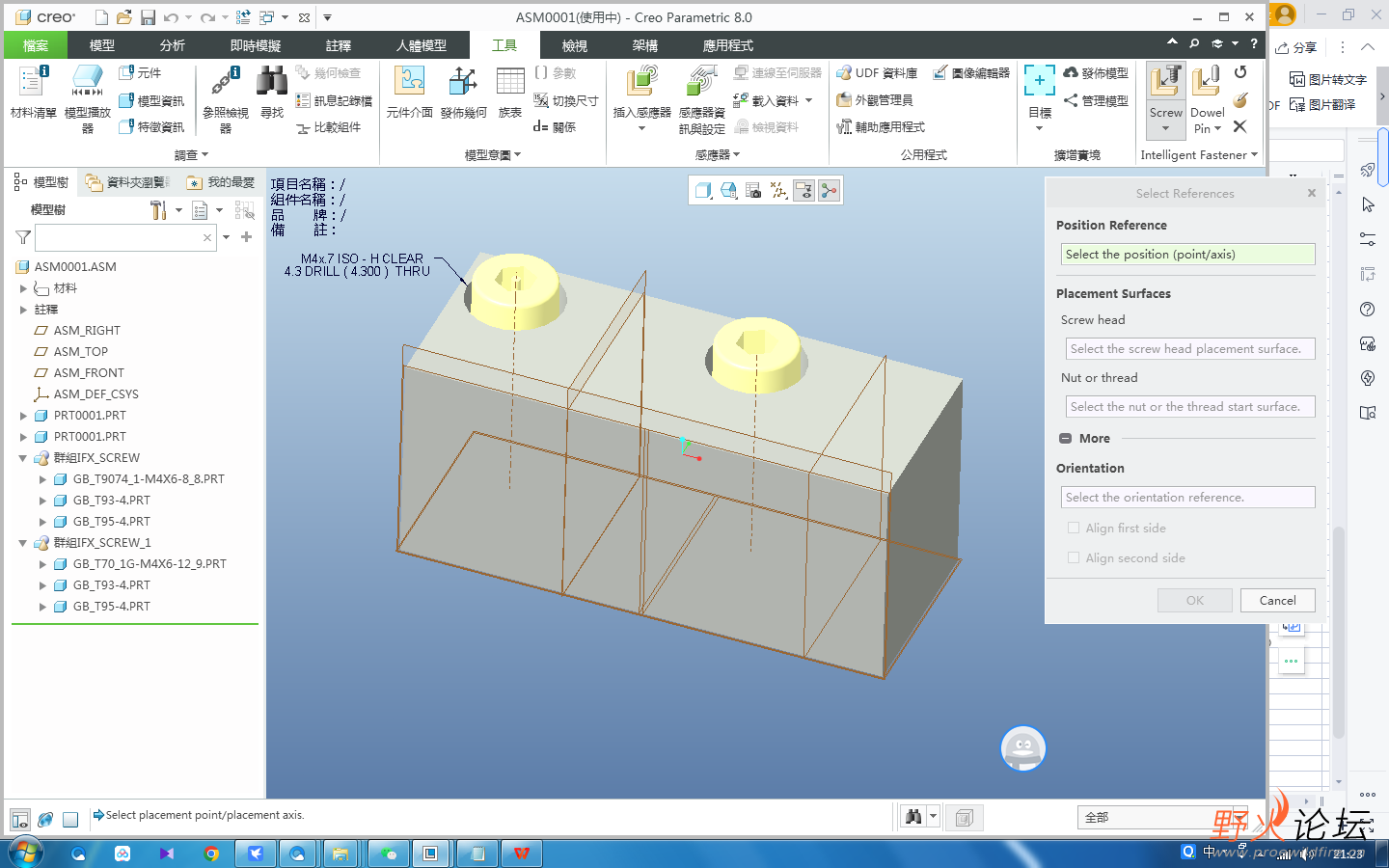
Task: Click Cancel in Select References dialog
Action: [1278, 600]
